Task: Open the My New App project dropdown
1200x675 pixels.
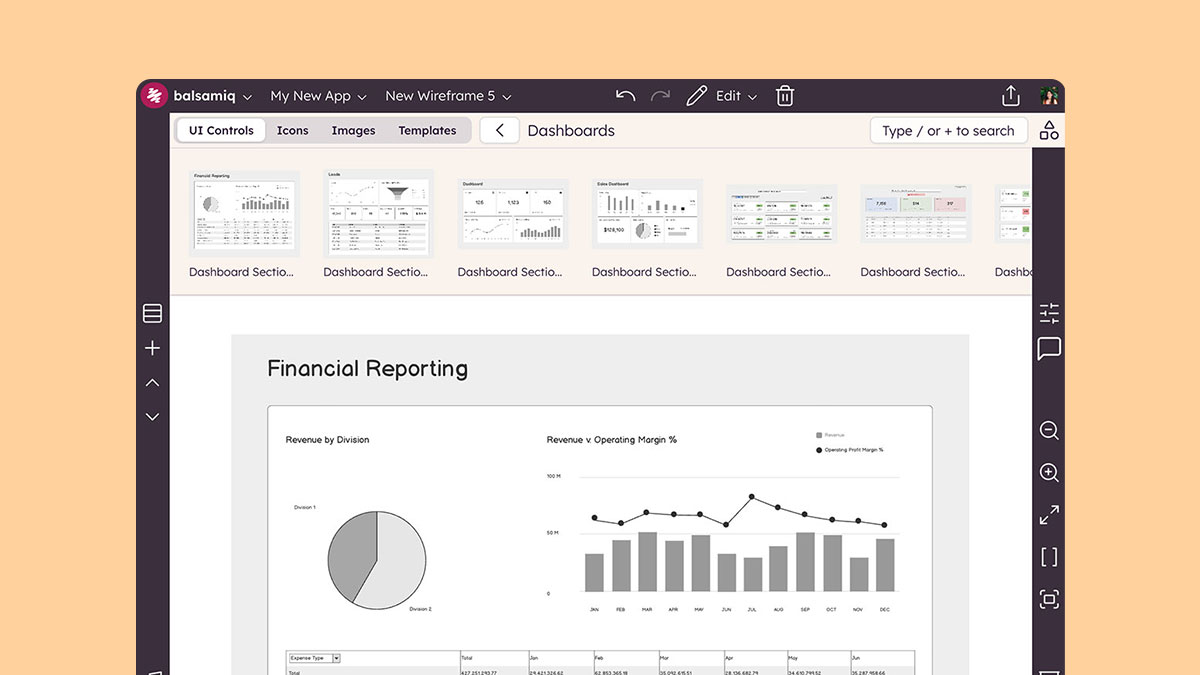Action: click(x=318, y=96)
